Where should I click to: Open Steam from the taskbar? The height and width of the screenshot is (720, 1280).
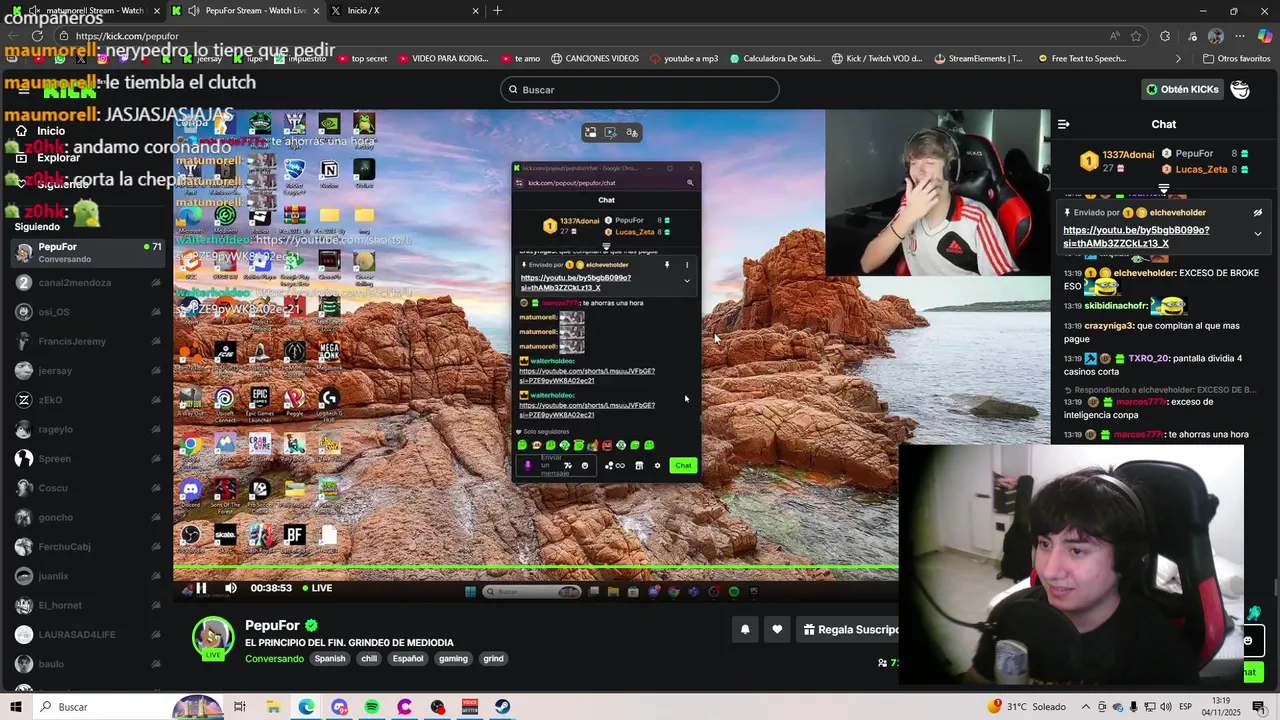click(502, 707)
